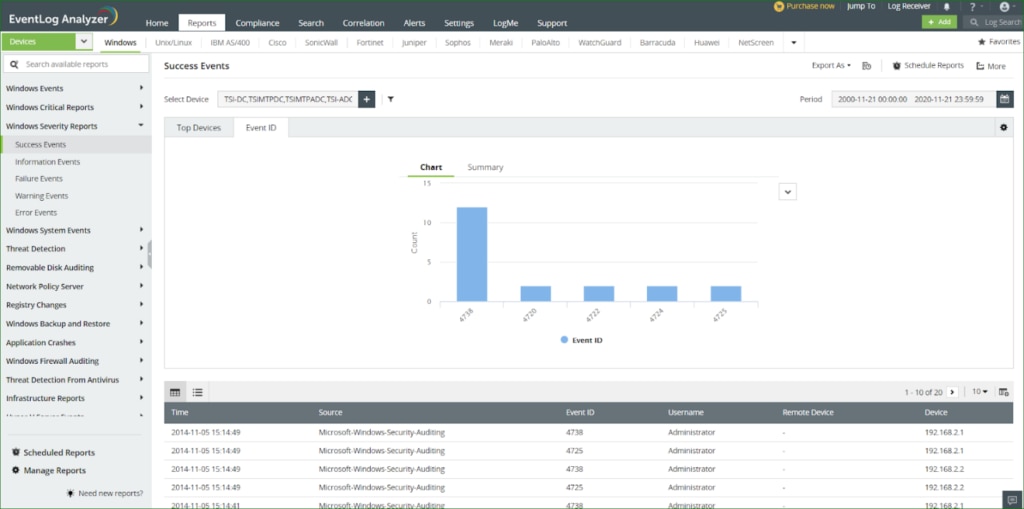Switch to table grid view icon

click(175, 392)
